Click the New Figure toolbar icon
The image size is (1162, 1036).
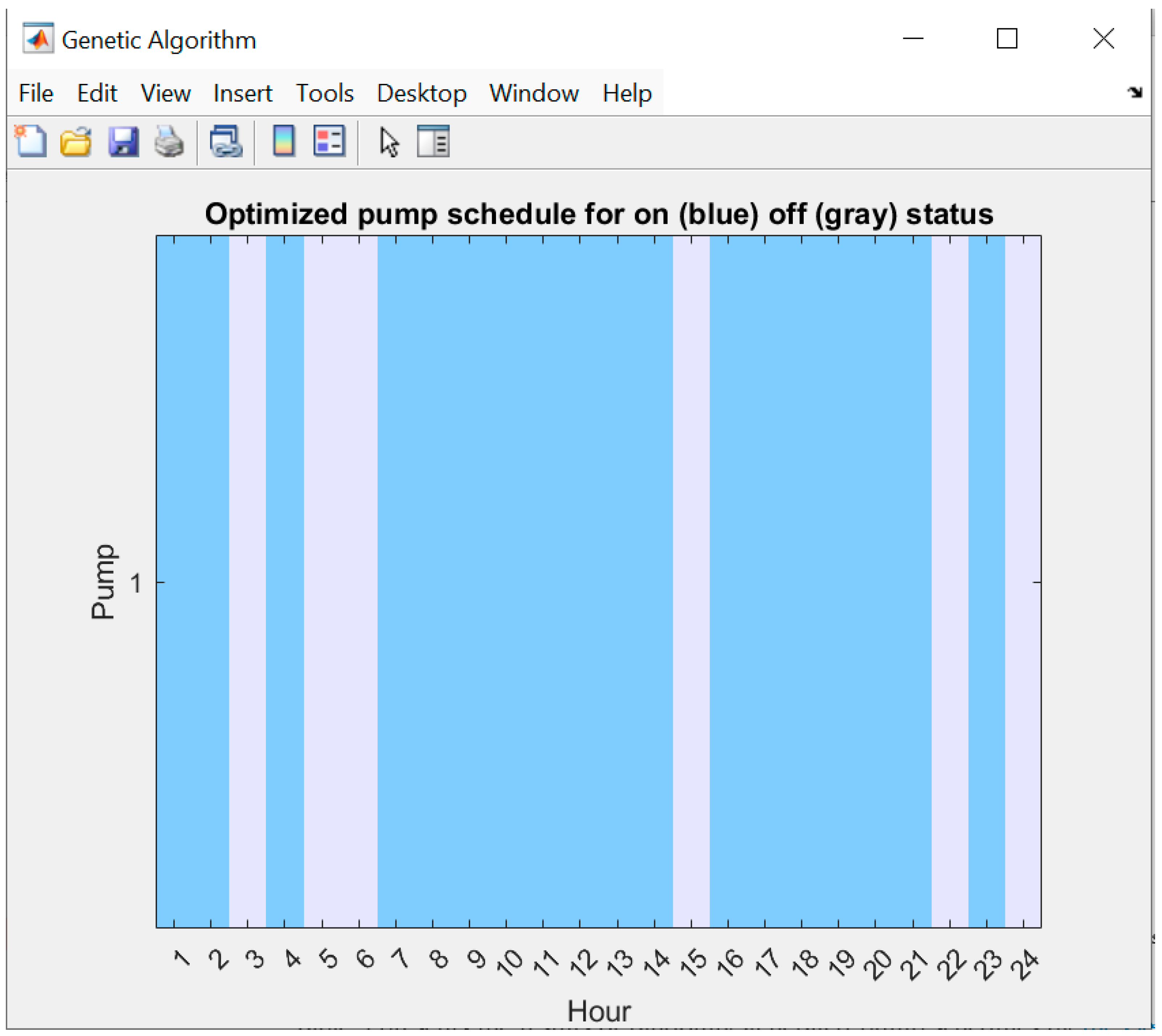pyautogui.click(x=31, y=141)
